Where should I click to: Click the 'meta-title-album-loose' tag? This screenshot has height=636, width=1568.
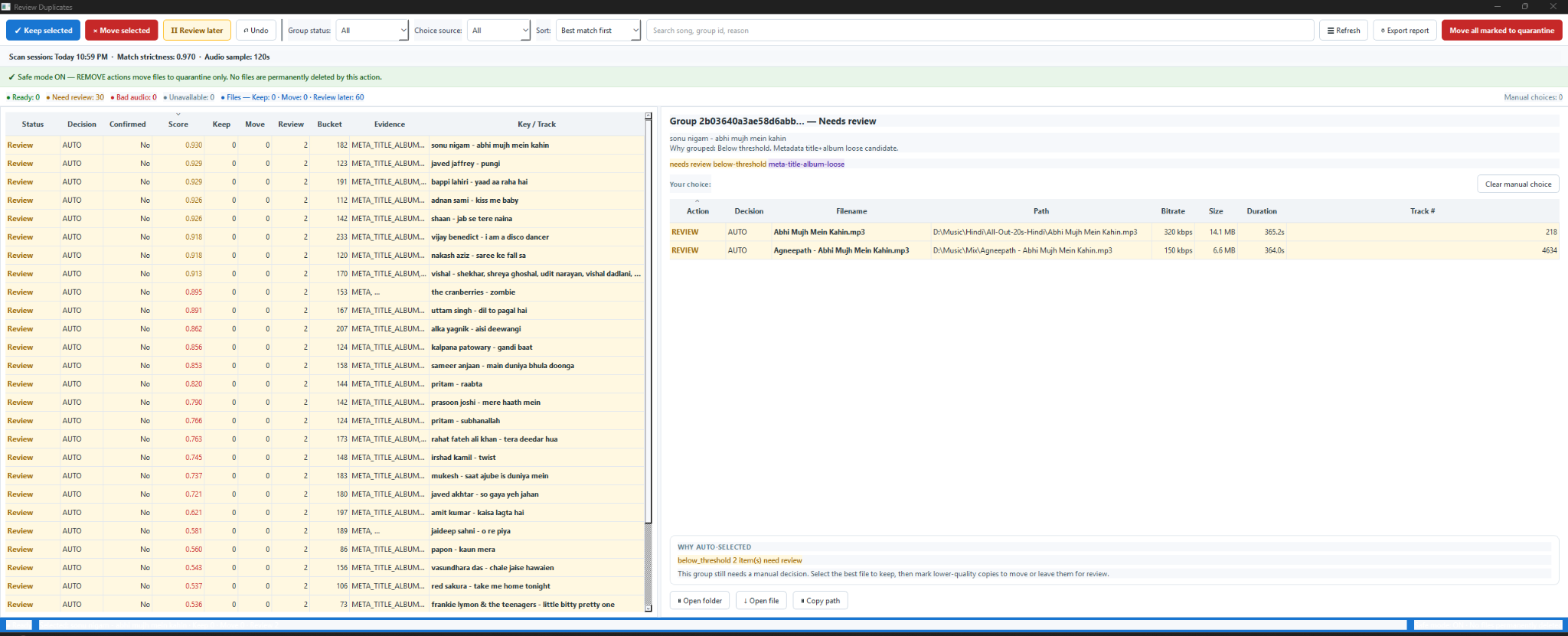(806, 164)
